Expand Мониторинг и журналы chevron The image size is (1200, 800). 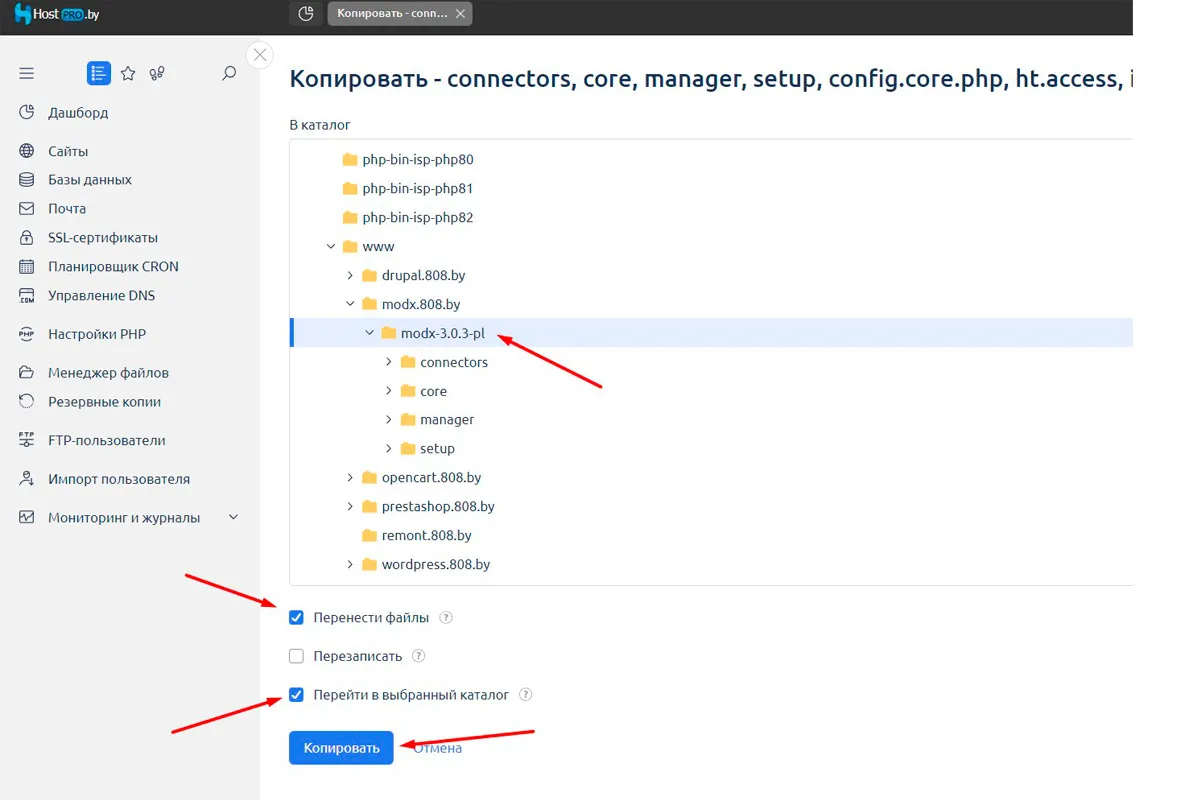pos(234,518)
